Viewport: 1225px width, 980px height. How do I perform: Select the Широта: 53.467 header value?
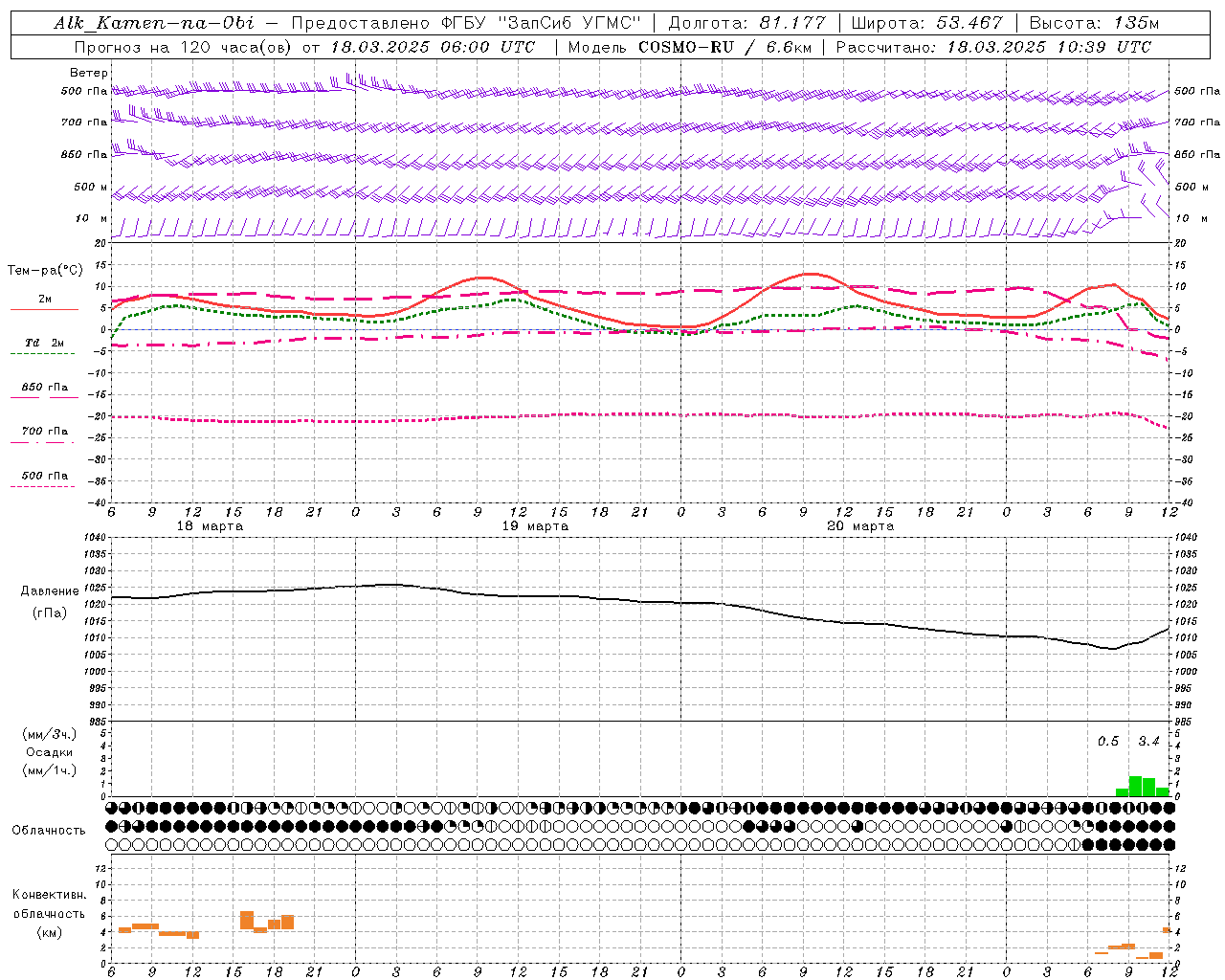(x=926, y=23)
